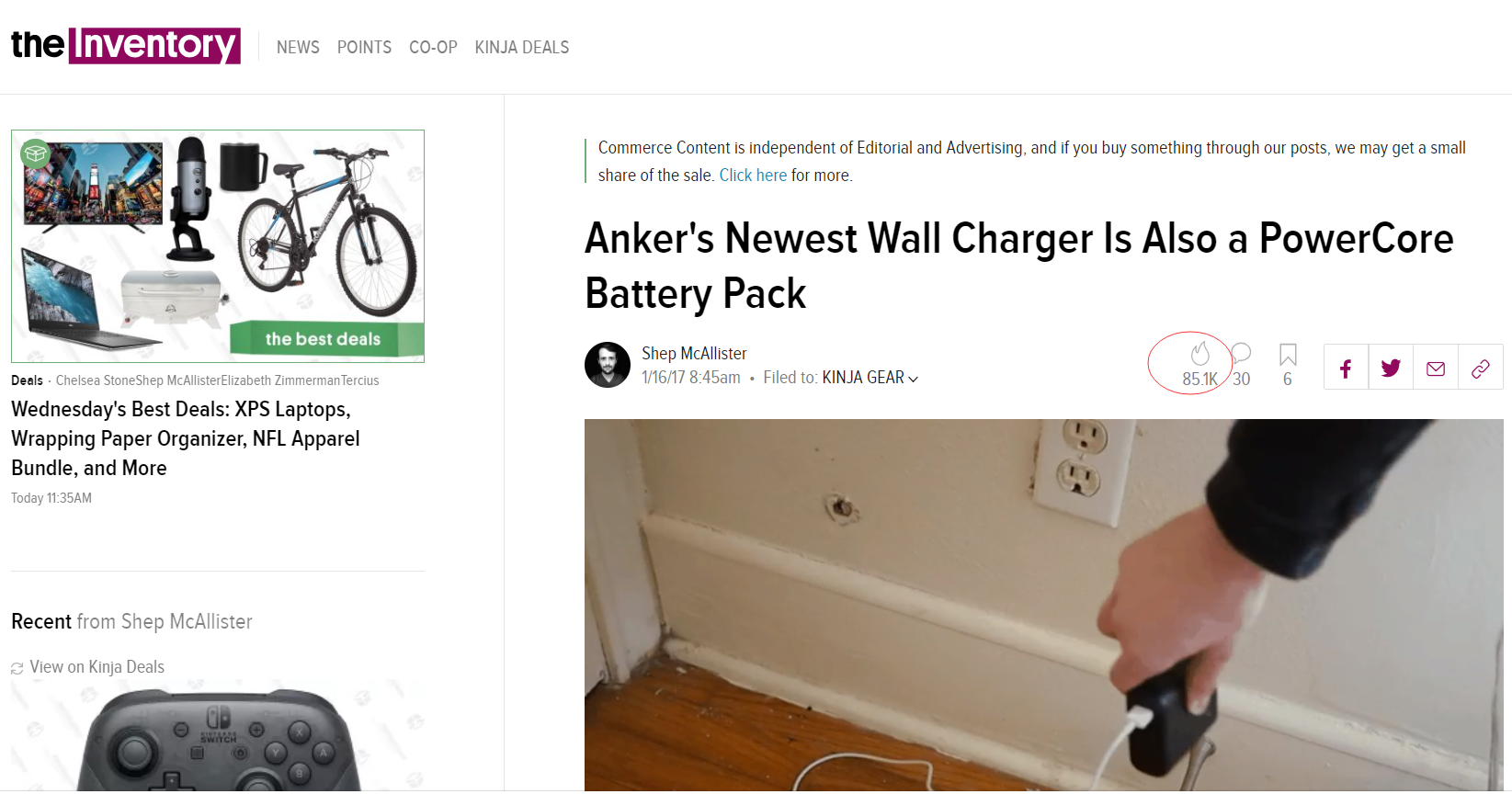The width and height of the screenshot is (1512, 794).
Task: Open Shep McAllister's author avatar
Action: tap(608, 365)
